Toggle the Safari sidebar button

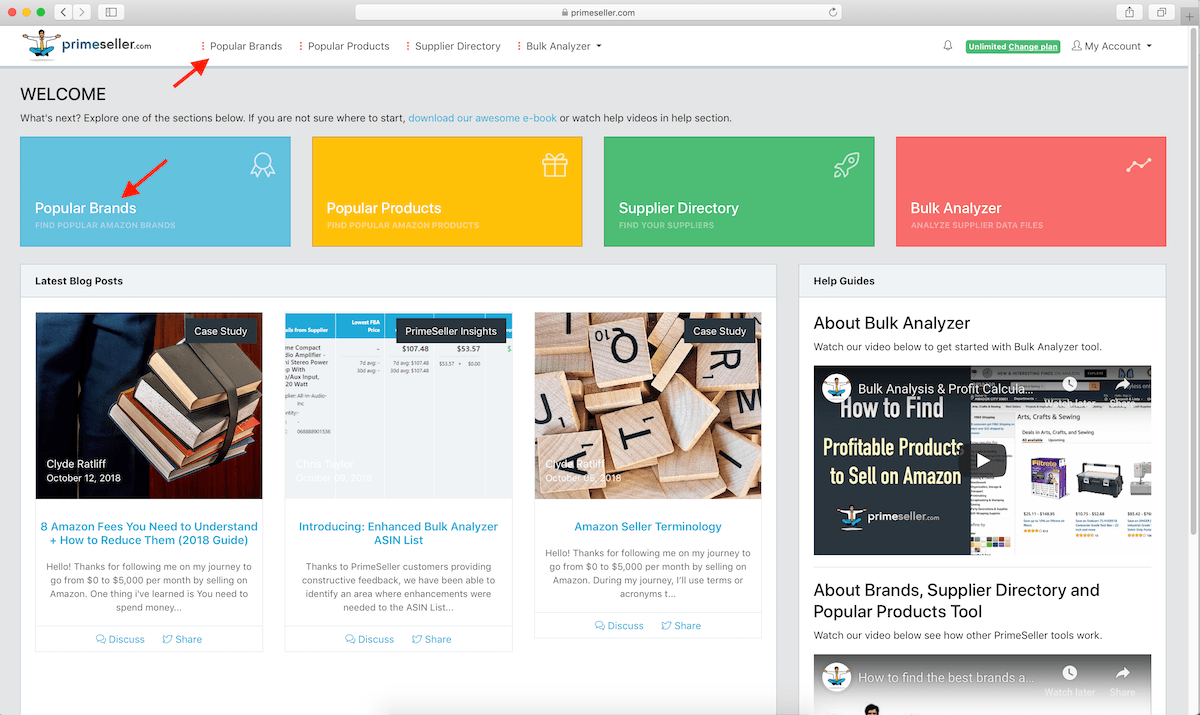tap(110, 12)
